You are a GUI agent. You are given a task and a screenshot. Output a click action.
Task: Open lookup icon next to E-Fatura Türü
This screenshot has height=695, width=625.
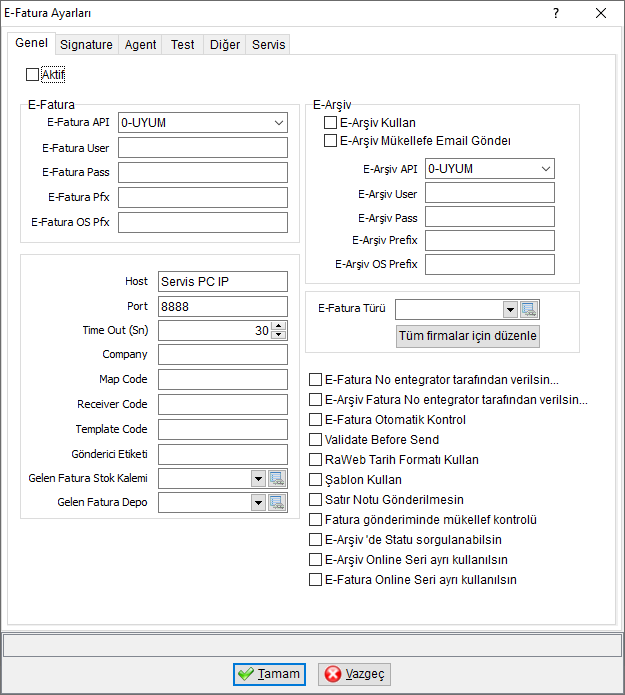coord(529,309)
